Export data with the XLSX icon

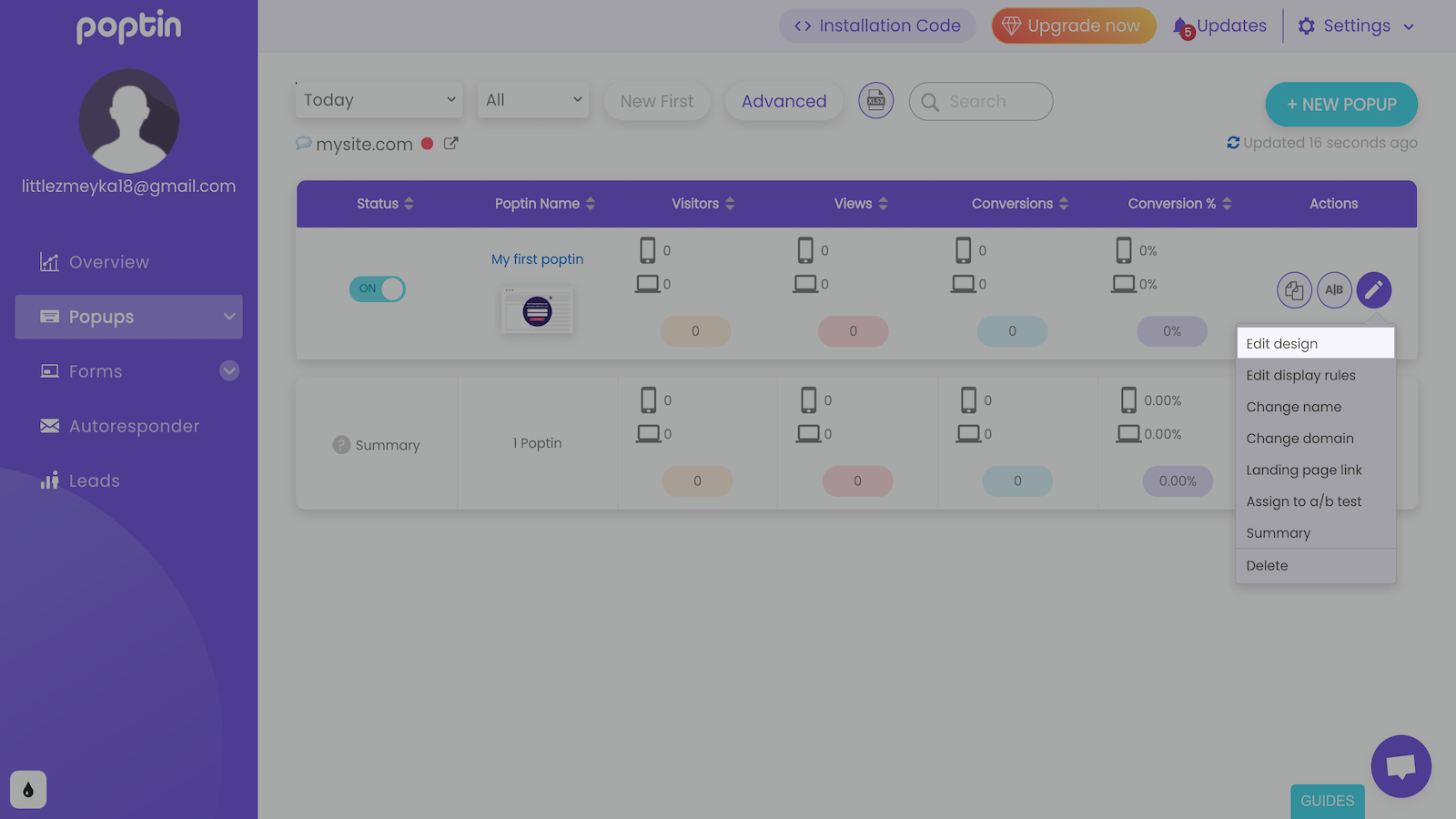[875, 101]
